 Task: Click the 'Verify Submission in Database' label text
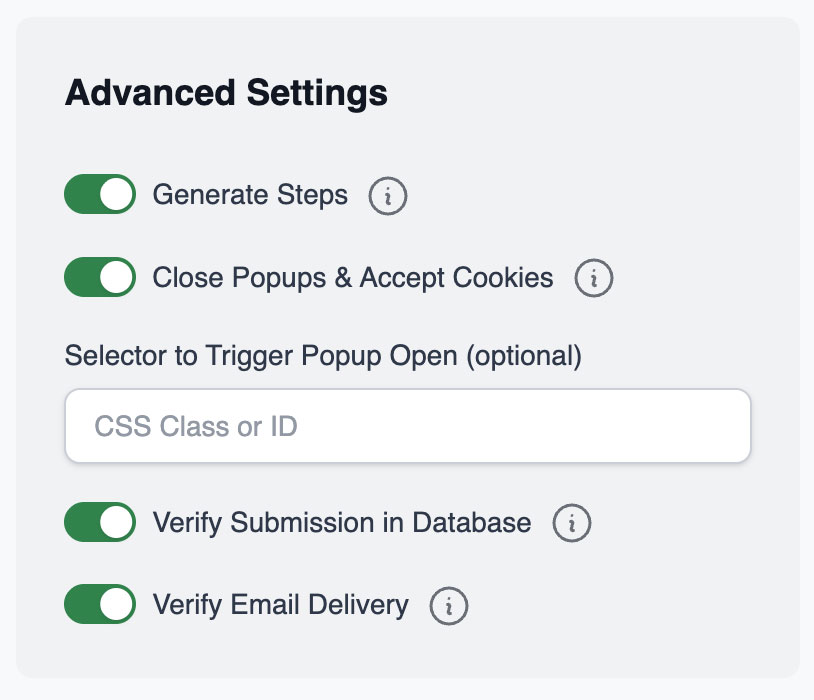tap(341, 522)
